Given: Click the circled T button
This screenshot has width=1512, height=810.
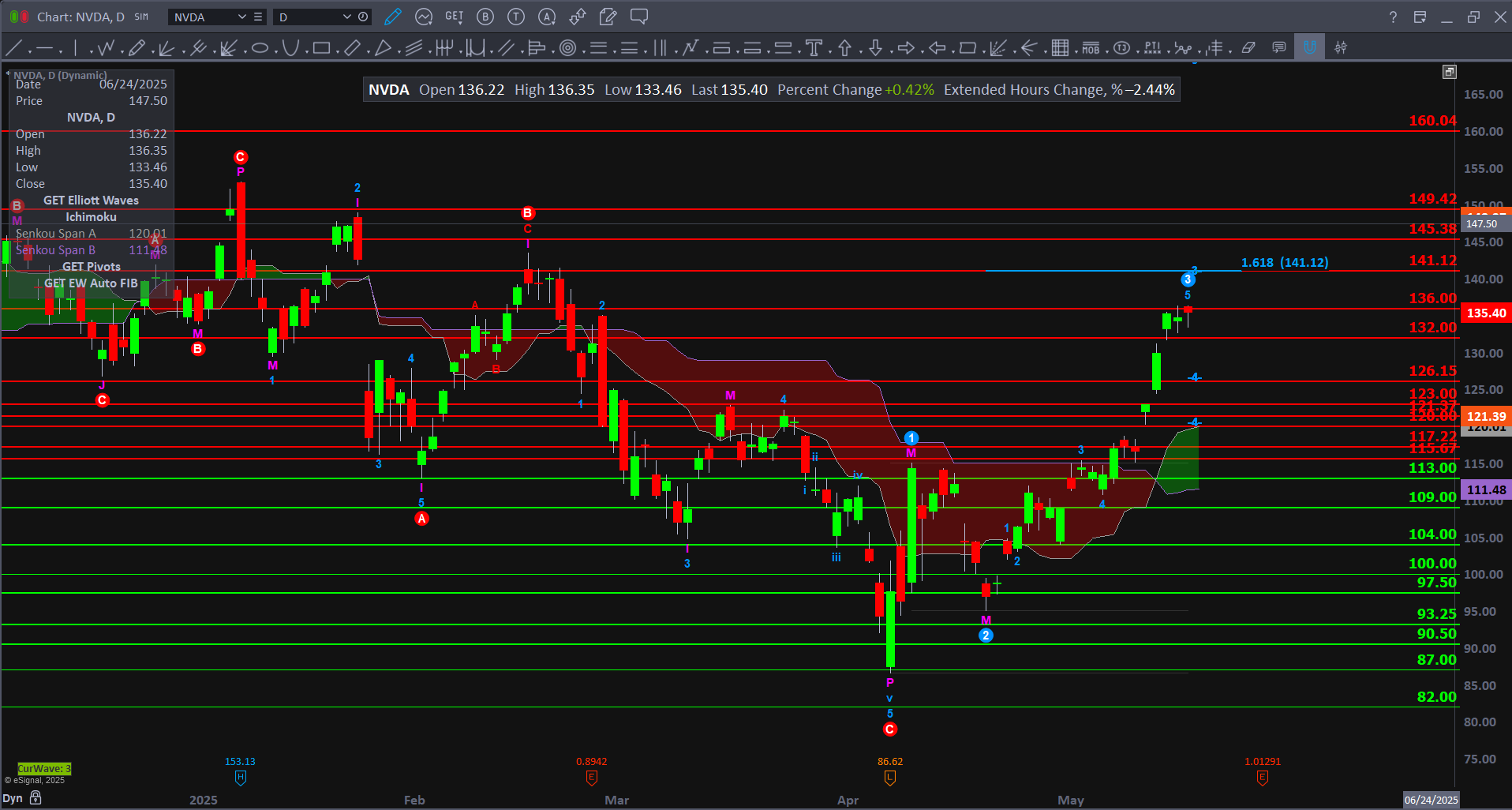Looking at the screenshot, I should tap(516, 17).
